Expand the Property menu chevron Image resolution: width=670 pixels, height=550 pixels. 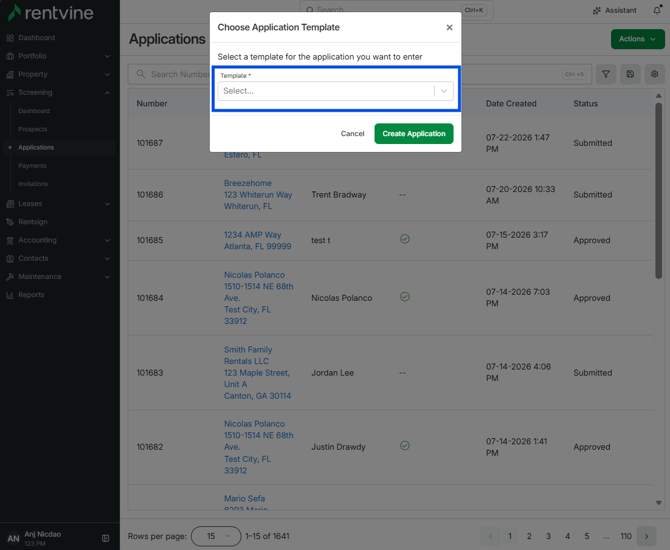tap(107, 74)
